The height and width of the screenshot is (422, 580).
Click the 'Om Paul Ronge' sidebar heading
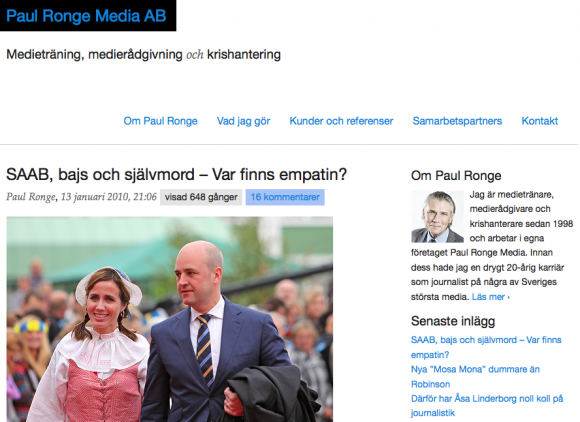pyautogui.click(x=456, y=175)
